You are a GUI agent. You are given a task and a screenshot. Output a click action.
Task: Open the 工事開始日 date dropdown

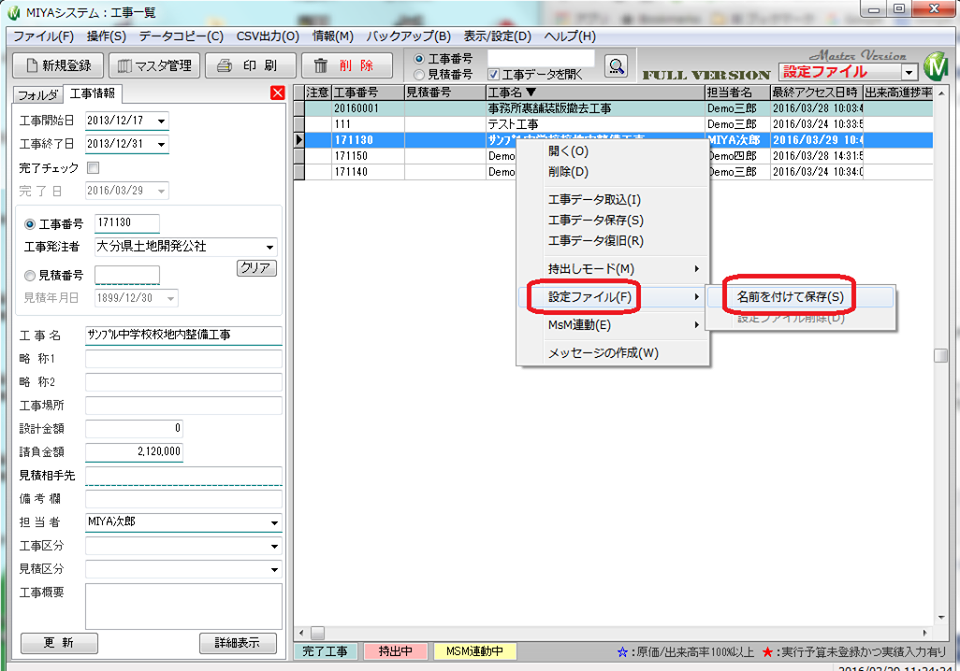click(x=161, y=121)
